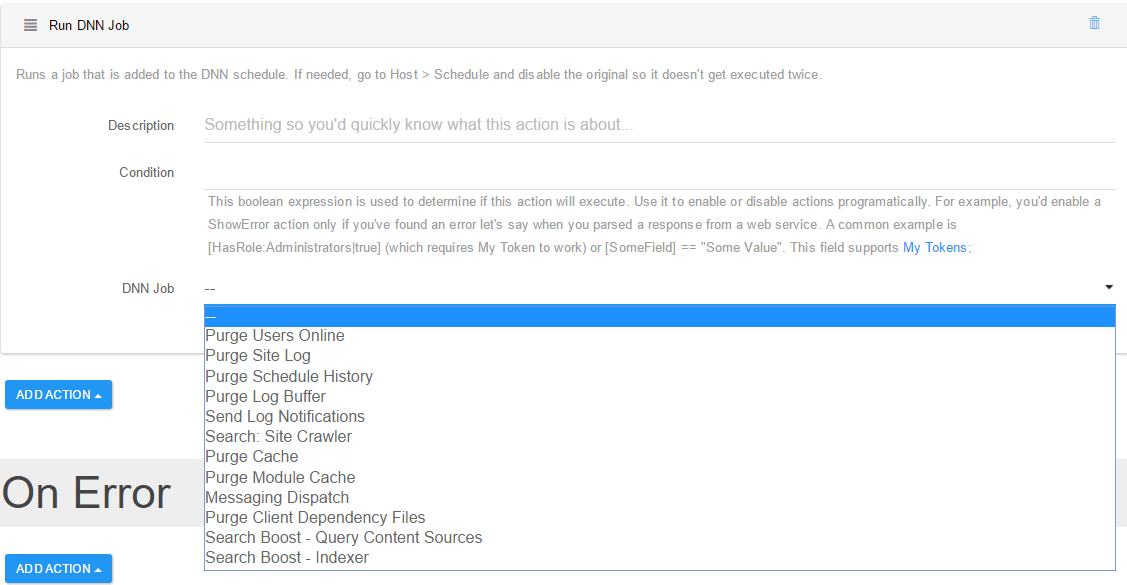
Task: Select Search Boost - Query Content Sources
Action: [x=659, y=538]
